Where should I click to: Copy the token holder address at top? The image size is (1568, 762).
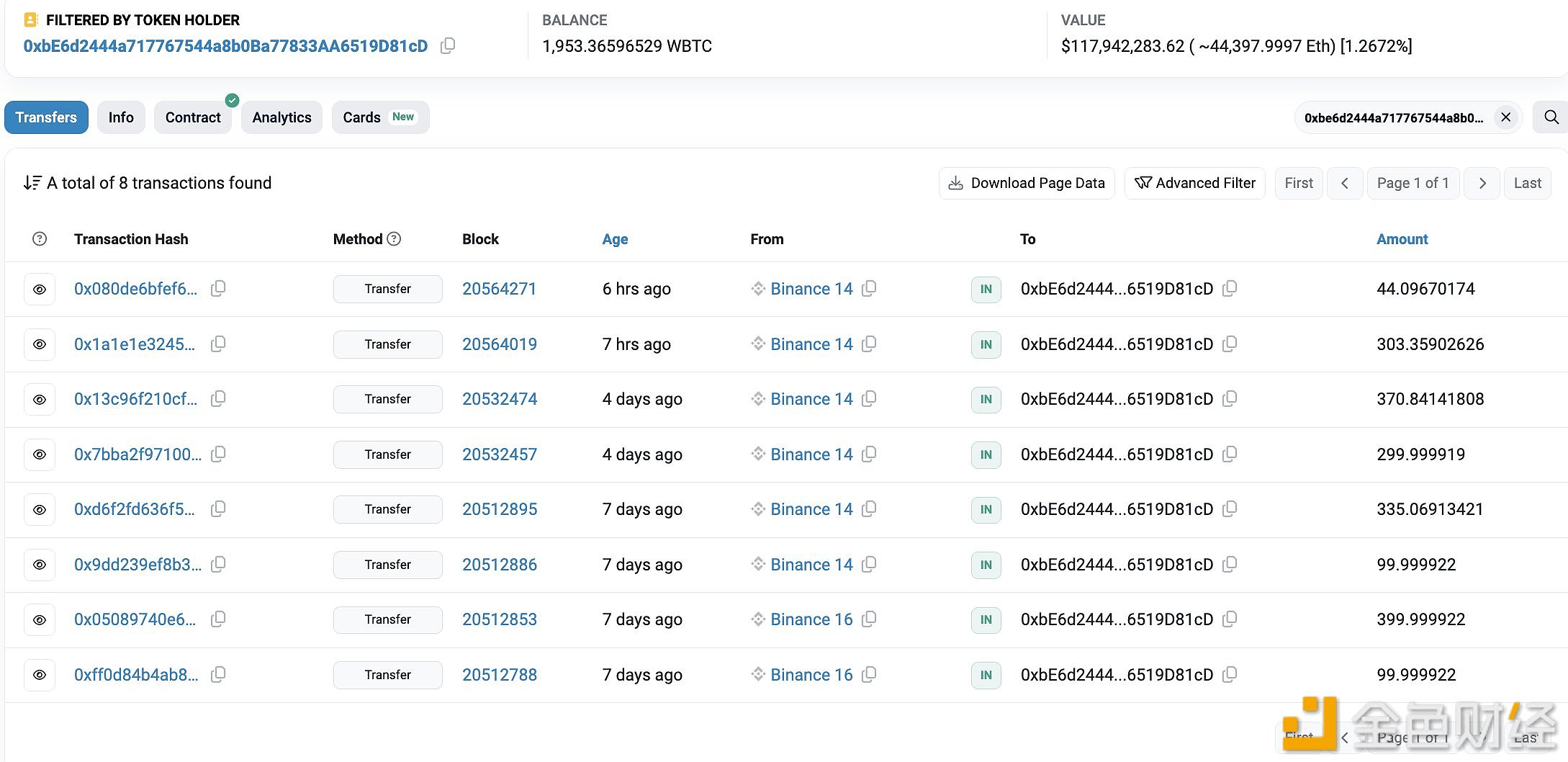pos(447,46)
